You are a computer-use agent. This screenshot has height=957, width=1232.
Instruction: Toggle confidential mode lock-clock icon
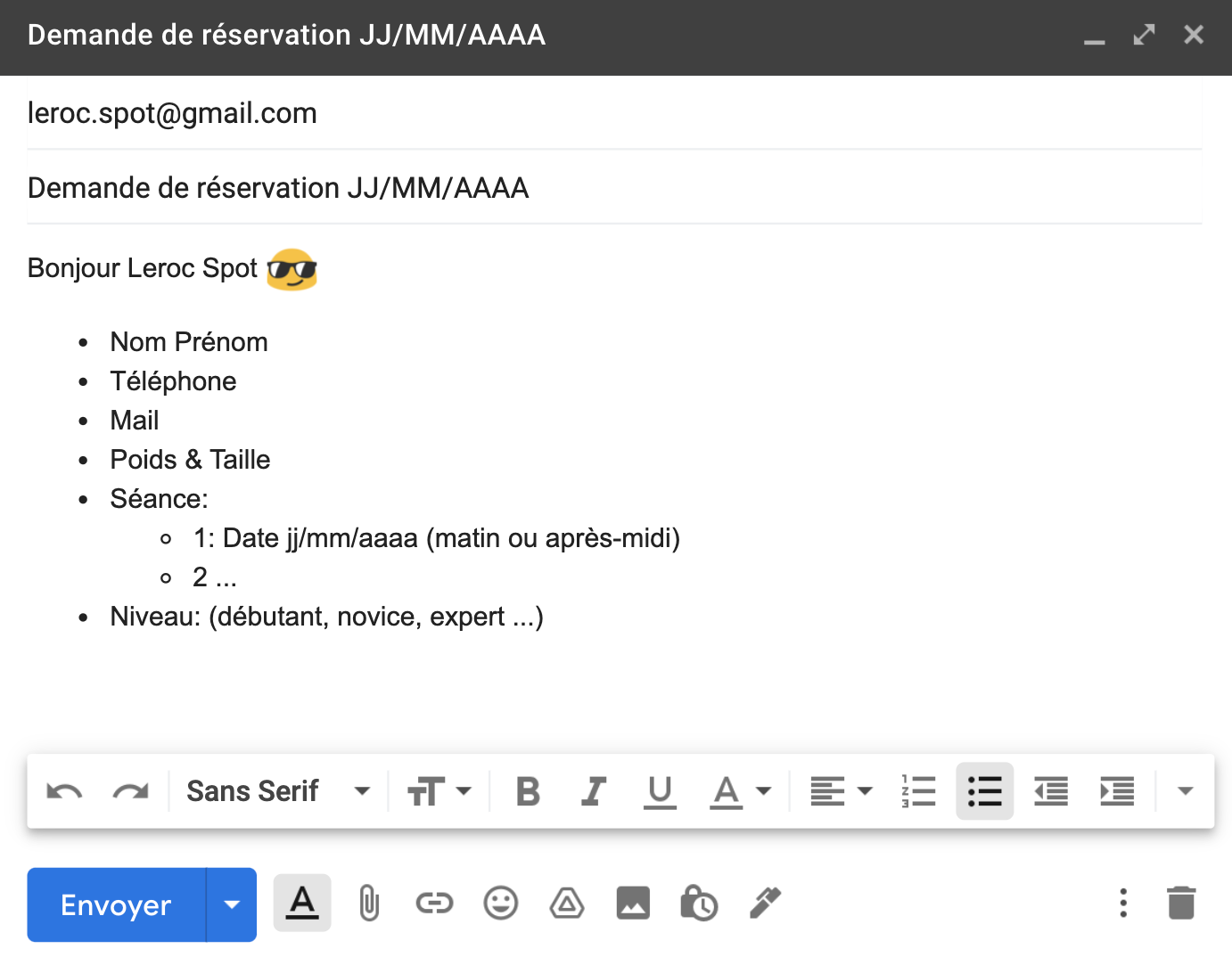699,904
